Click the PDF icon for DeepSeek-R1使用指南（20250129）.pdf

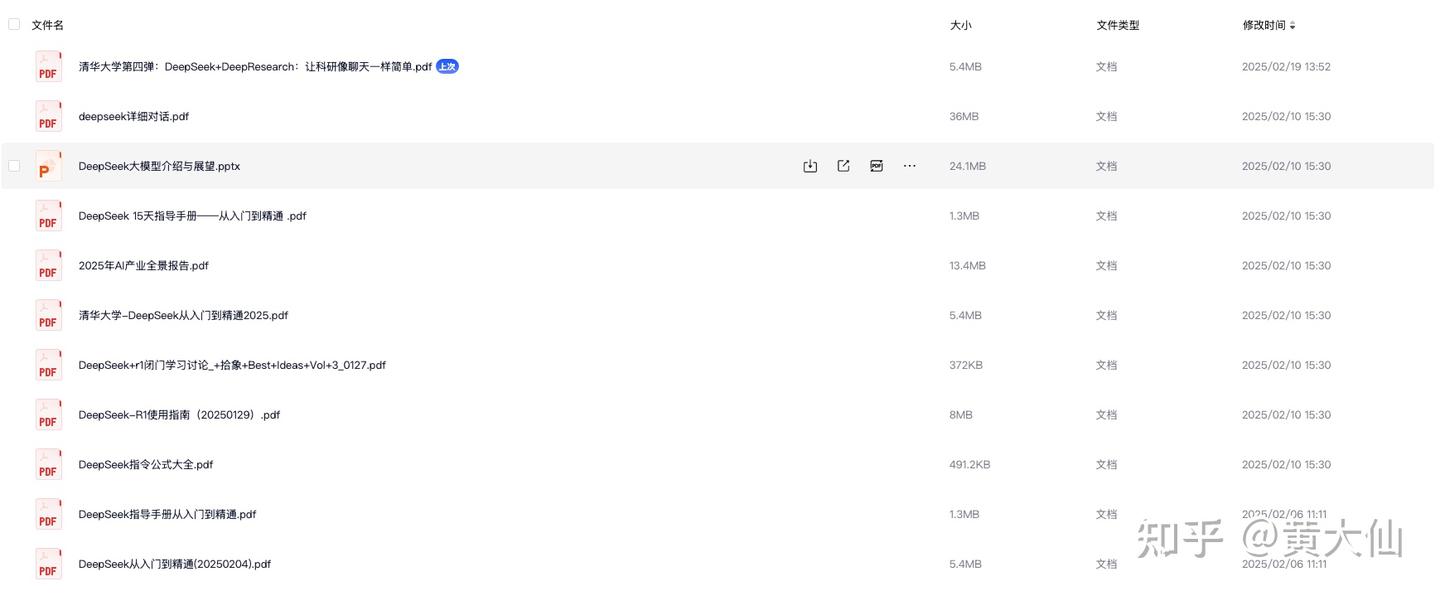coord(48,415)
